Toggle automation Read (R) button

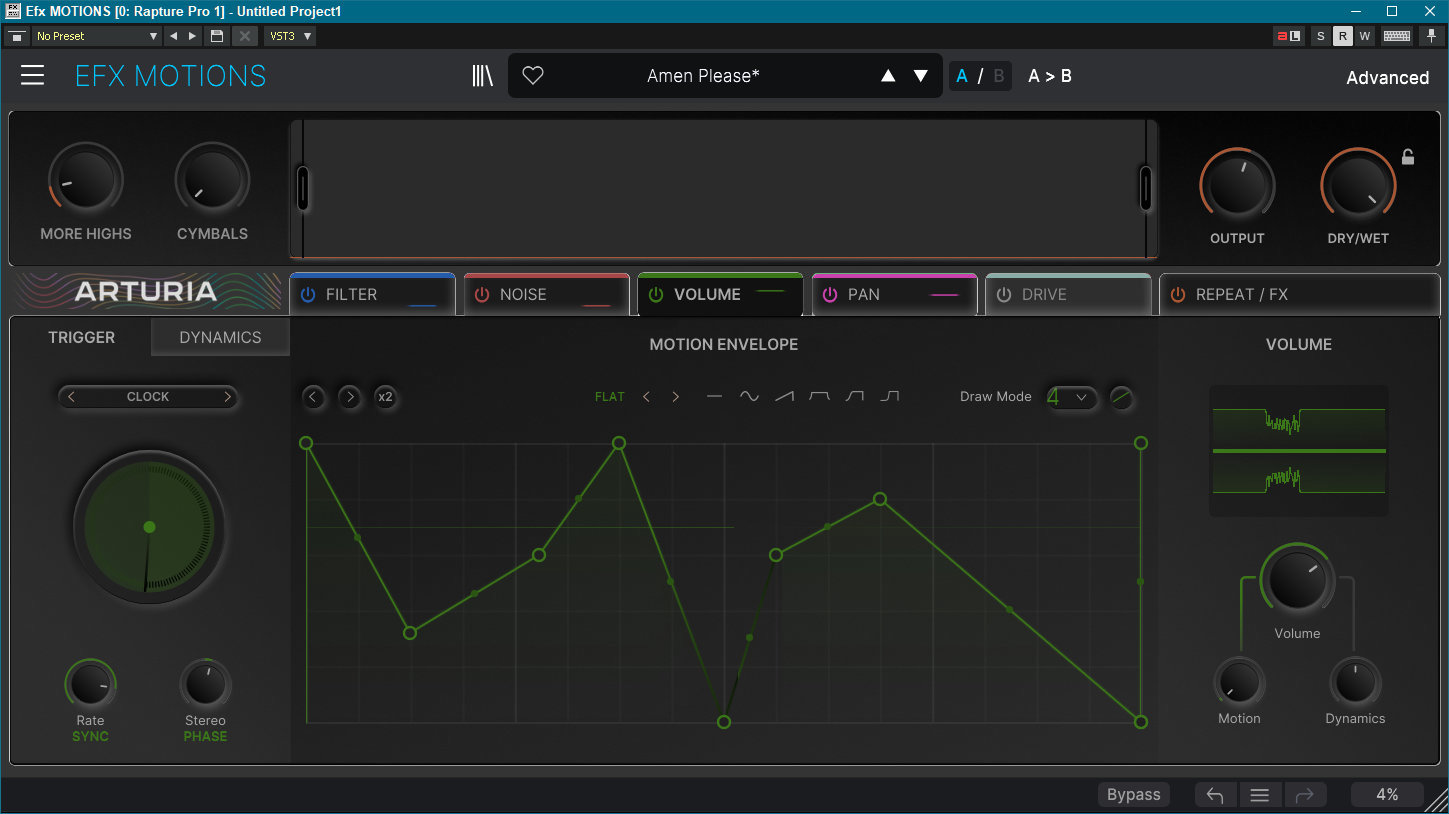point(1343,36)
